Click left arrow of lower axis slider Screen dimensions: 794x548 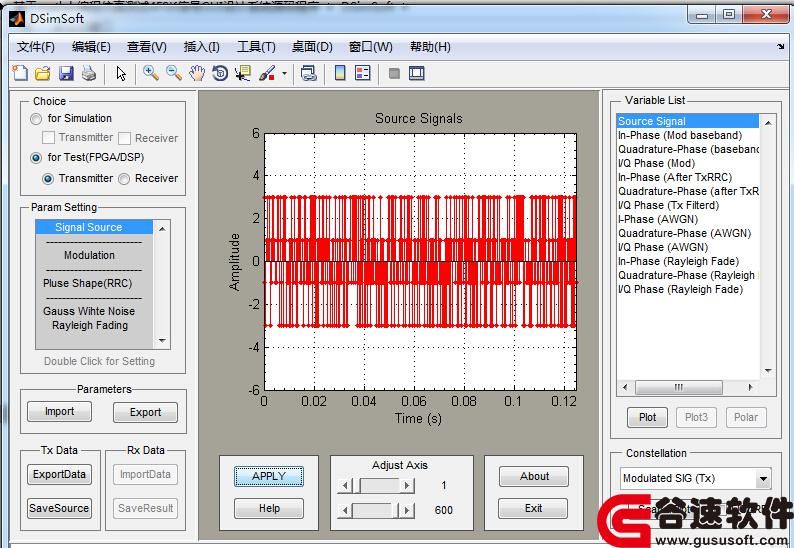(345, 510)
